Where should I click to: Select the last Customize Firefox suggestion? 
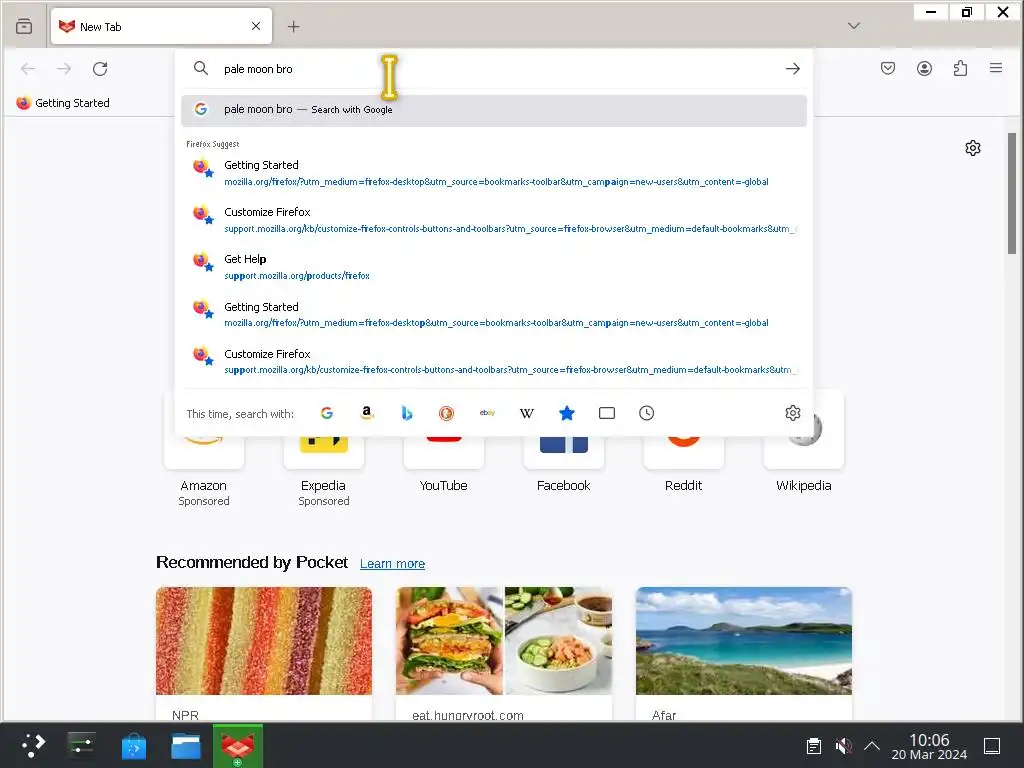pos(494,361)
